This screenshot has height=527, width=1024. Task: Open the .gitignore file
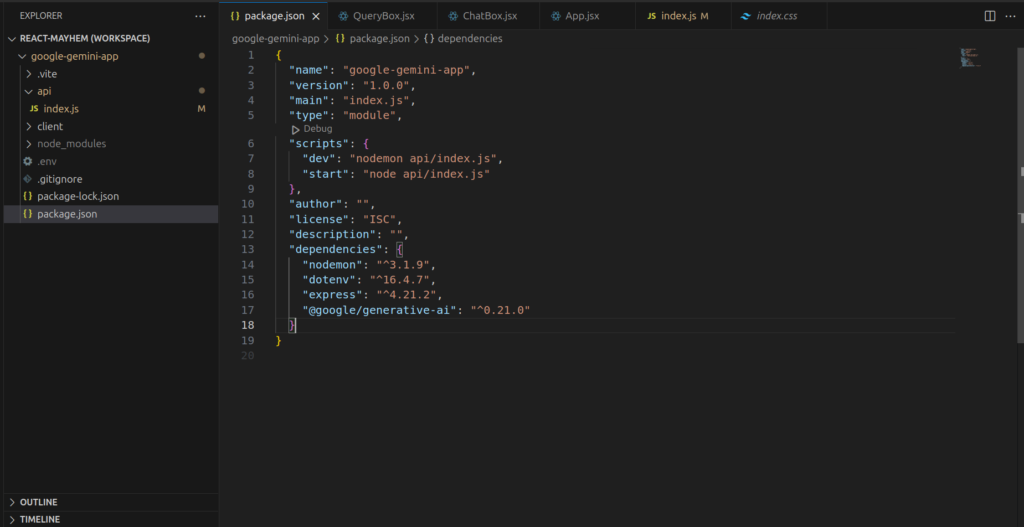[111, 178]
